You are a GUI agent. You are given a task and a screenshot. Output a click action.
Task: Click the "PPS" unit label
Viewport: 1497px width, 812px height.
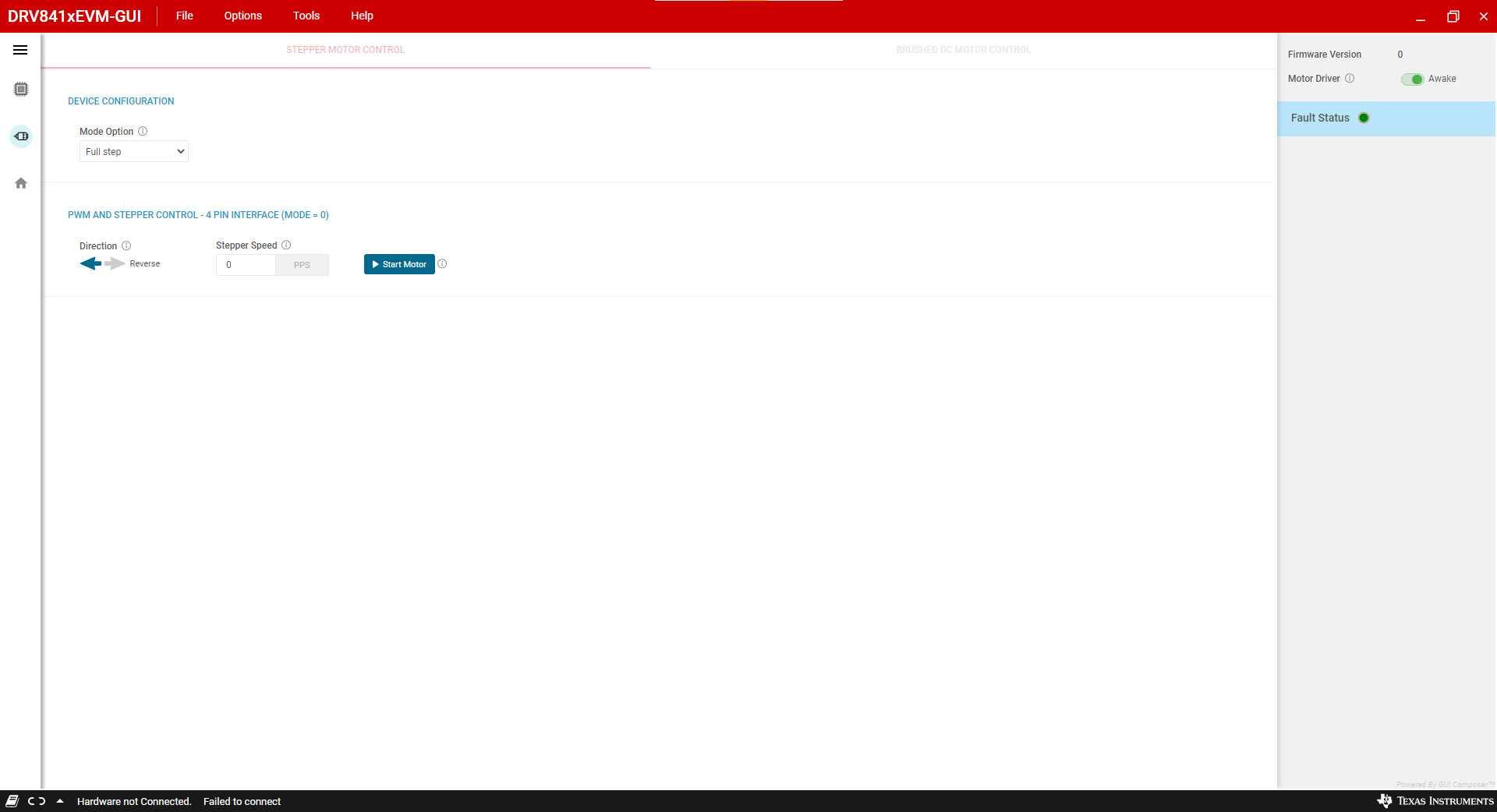[302, 265]
